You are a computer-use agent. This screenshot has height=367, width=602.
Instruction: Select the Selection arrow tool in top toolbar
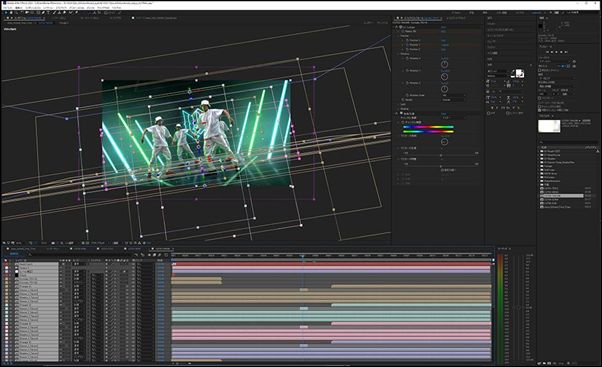tap(6, 13)
